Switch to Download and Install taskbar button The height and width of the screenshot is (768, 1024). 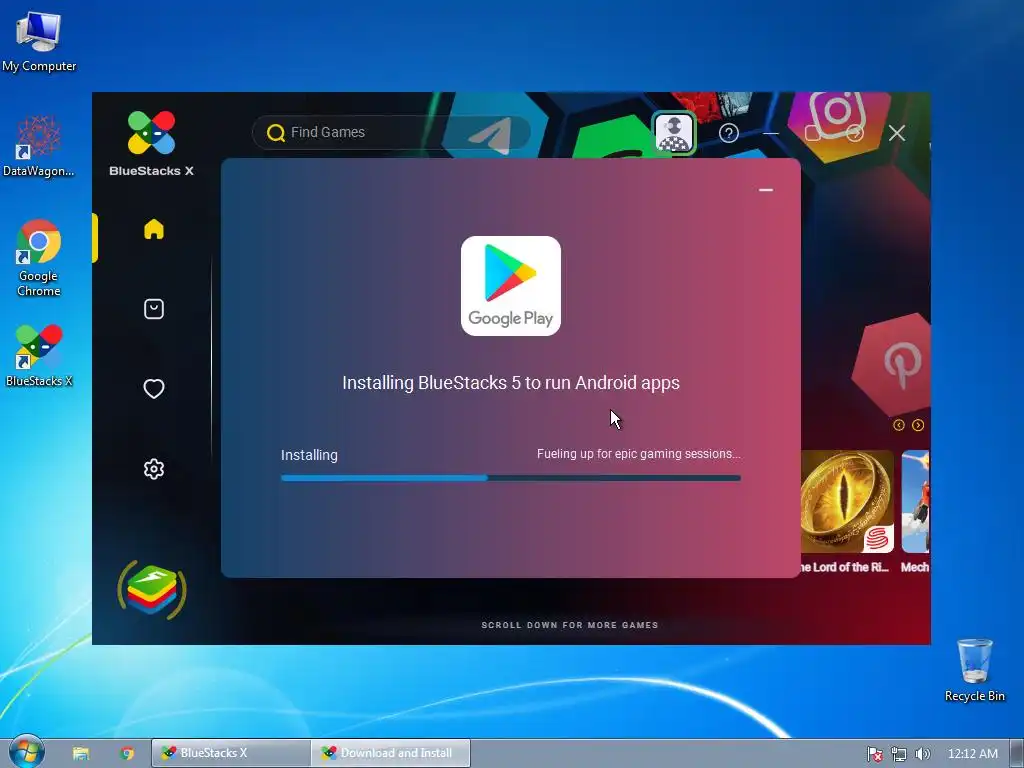coord(391,753)
